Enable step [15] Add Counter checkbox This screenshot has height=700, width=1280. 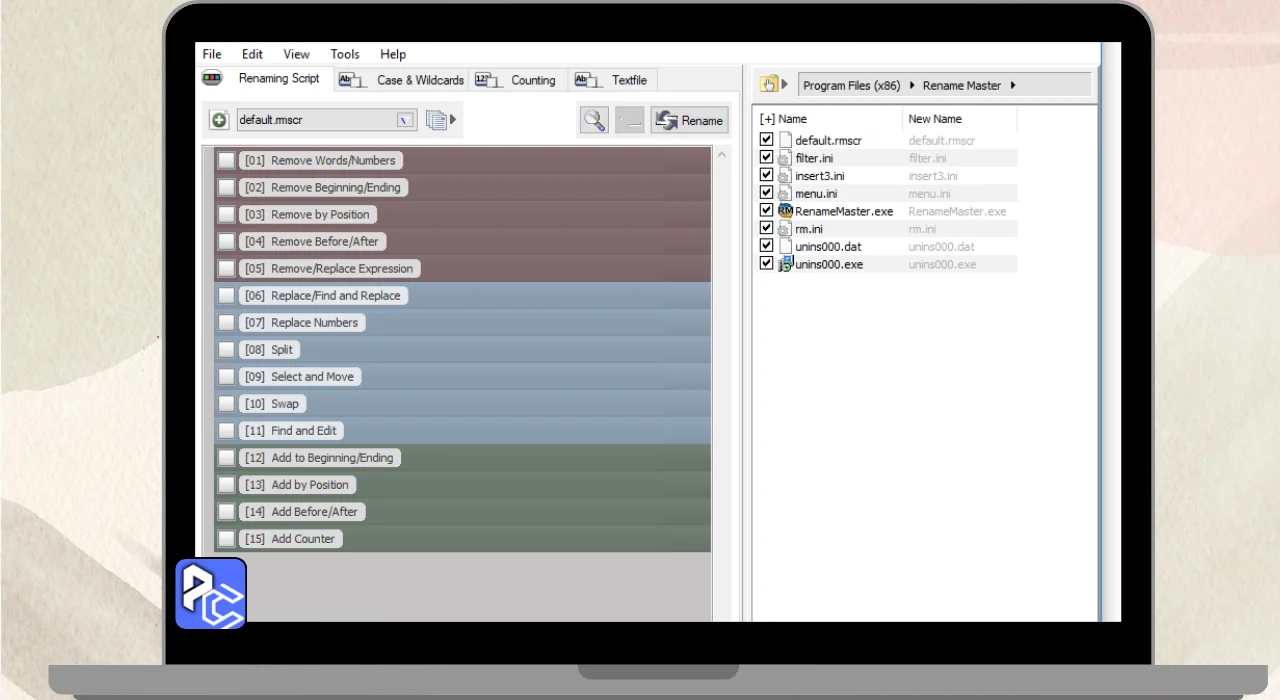pyautogui.click(x=227, y=539)
